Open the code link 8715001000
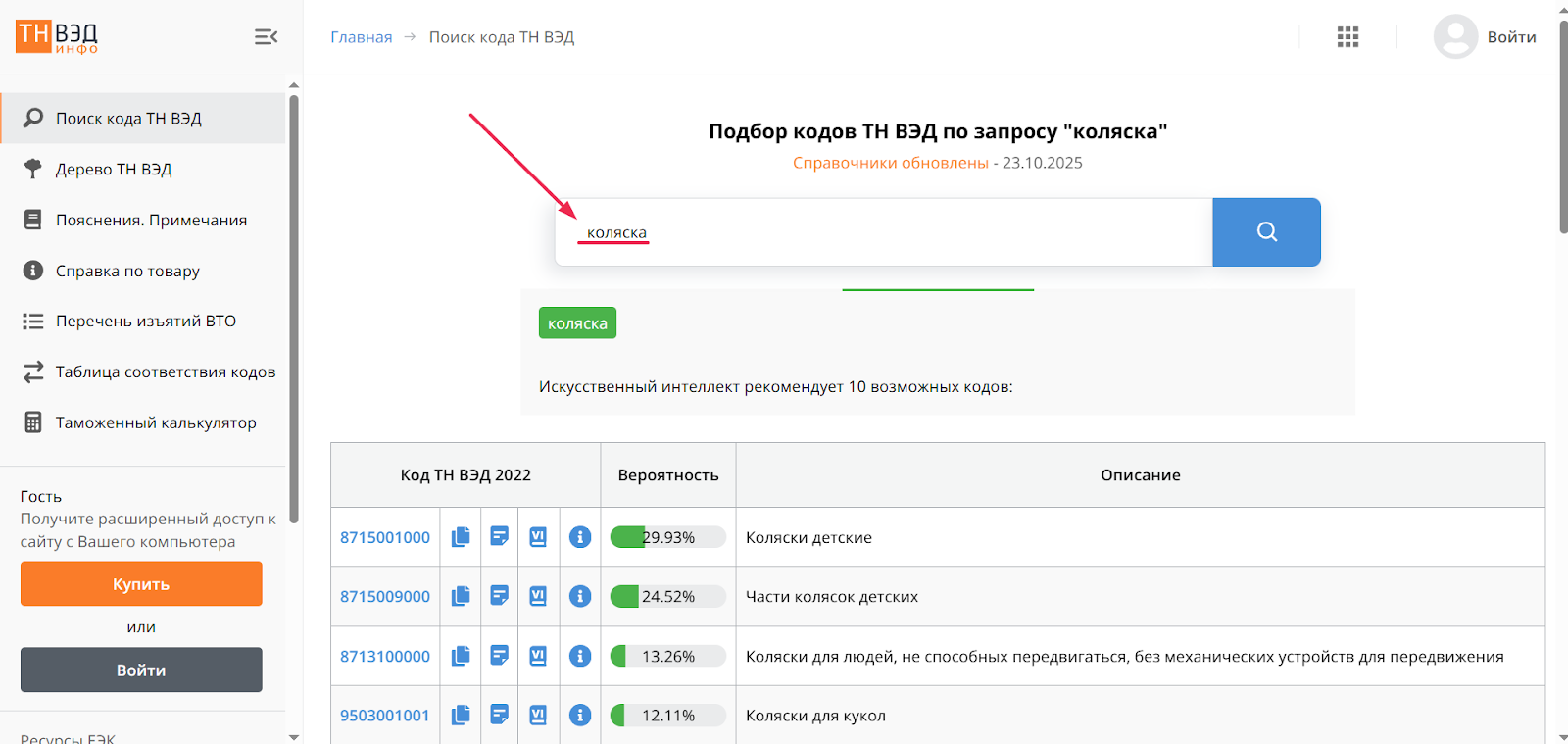1568x744 pixels. (x=385, y=537)
